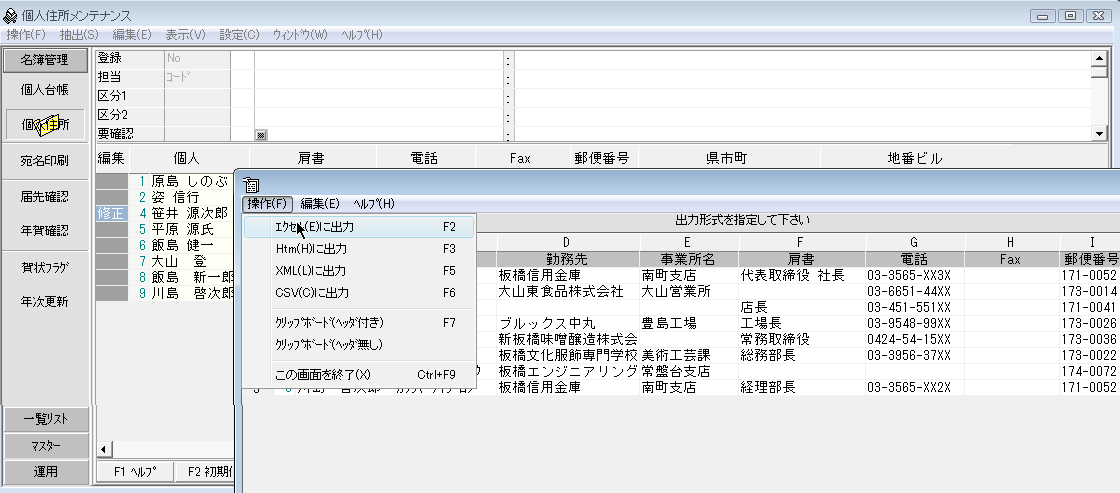This screenshot has height=493, width=1120.
Task: Click up arrow of top panel scrollbar
Action: 1100,58
